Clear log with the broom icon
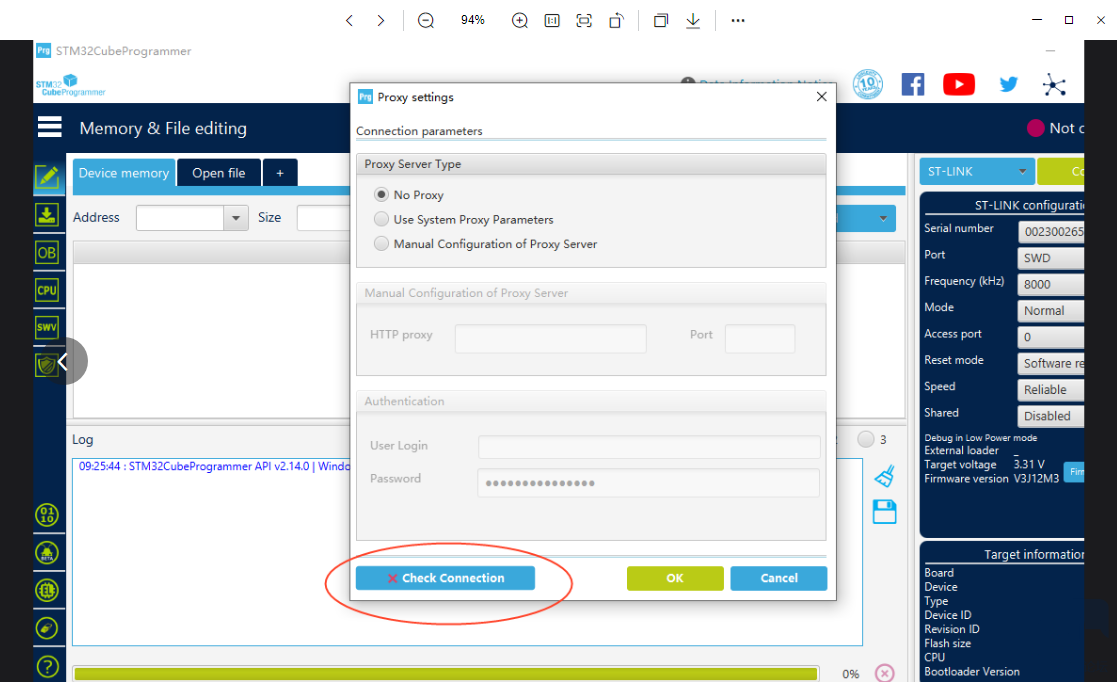1117x682 pixels. click(884, 476)
